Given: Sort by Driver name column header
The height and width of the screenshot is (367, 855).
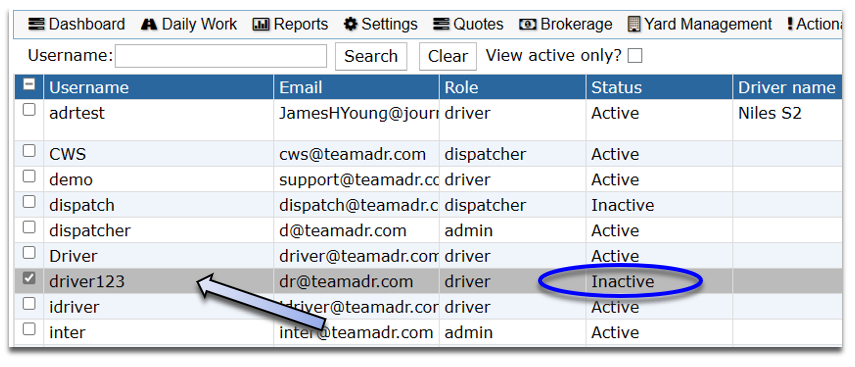Looking at the screenshot, I should click(787, 87).
